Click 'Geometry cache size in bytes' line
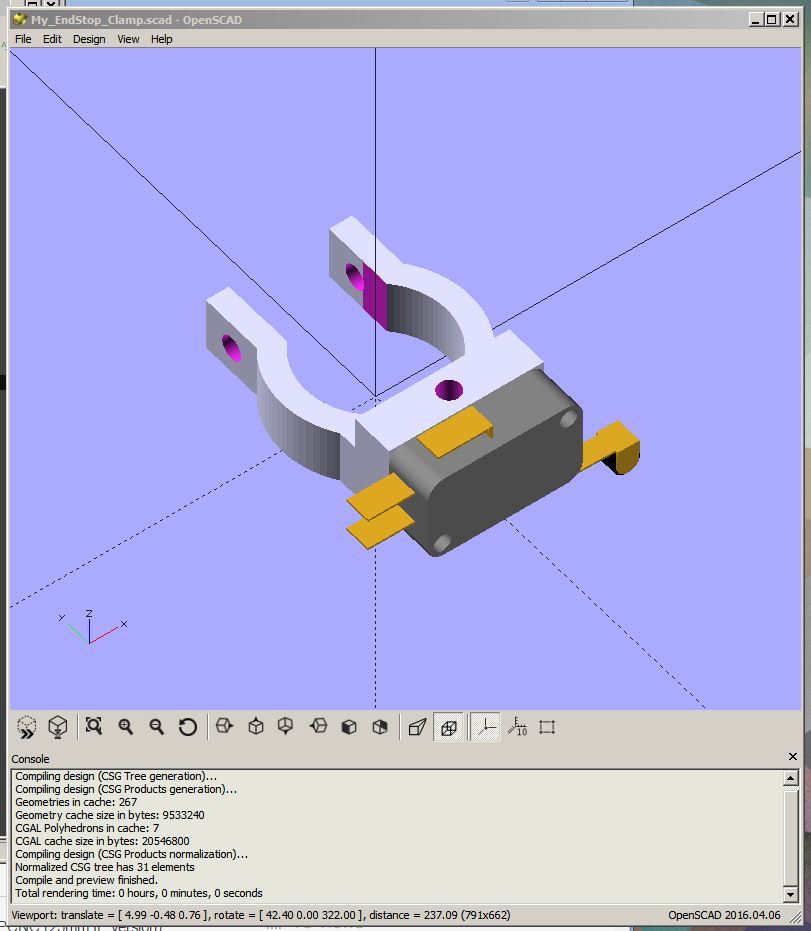 click(110, 815)
